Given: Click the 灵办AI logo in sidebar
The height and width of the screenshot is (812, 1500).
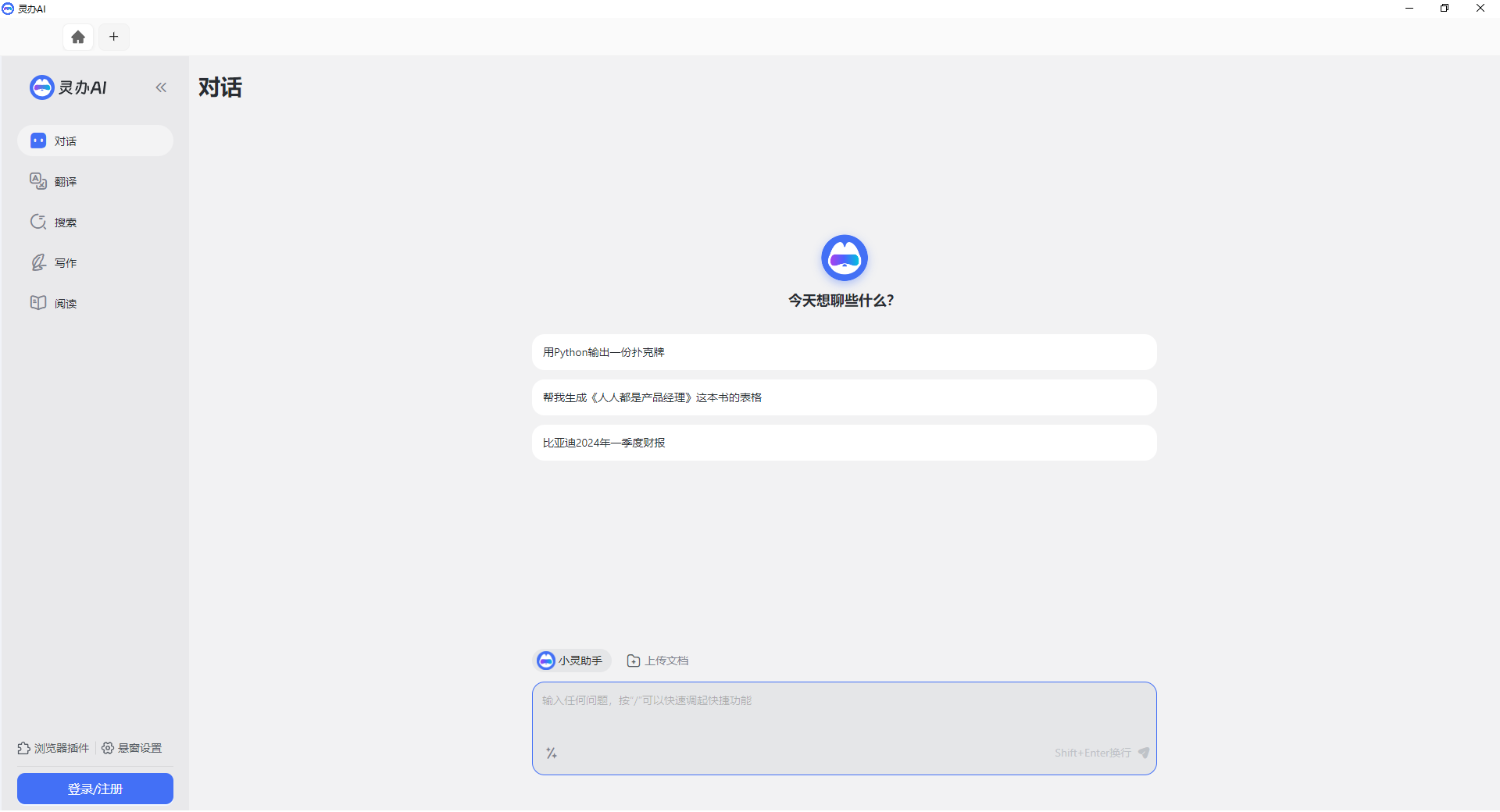Looking at the screenshot, I should coord(68,87).
